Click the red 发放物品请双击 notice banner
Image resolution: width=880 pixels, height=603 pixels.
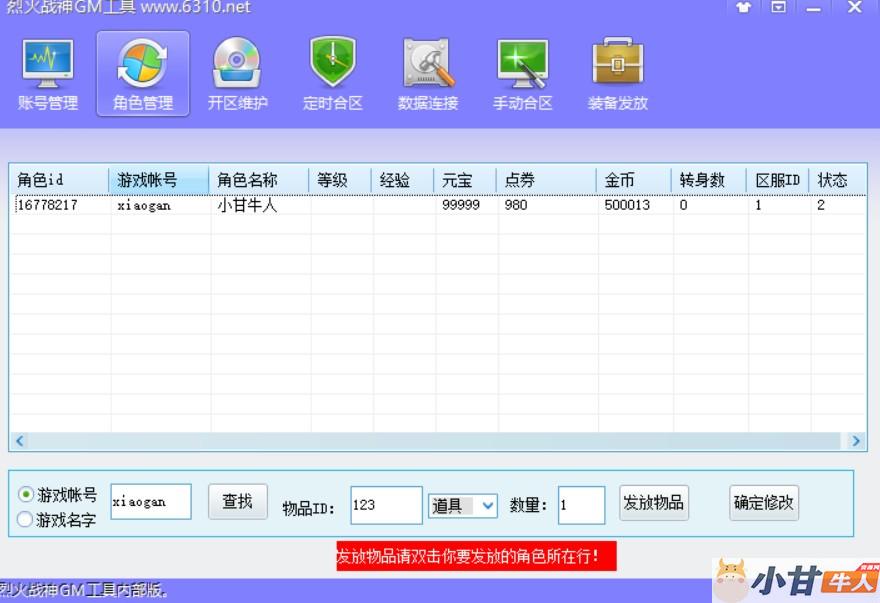(476, 556)
